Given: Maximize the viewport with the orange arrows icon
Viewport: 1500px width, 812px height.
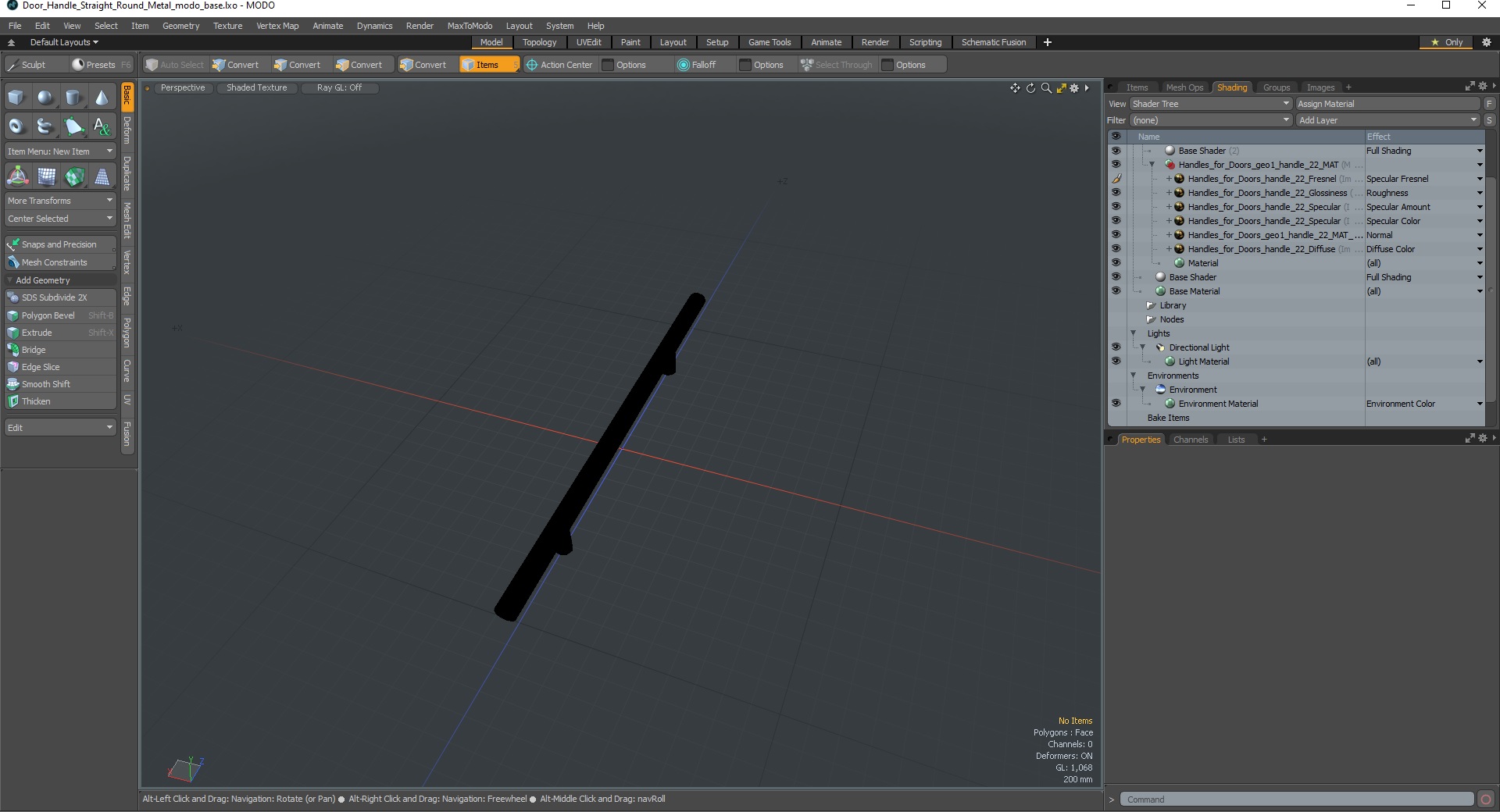Looking at the screenshot, I should point(1061,88).
